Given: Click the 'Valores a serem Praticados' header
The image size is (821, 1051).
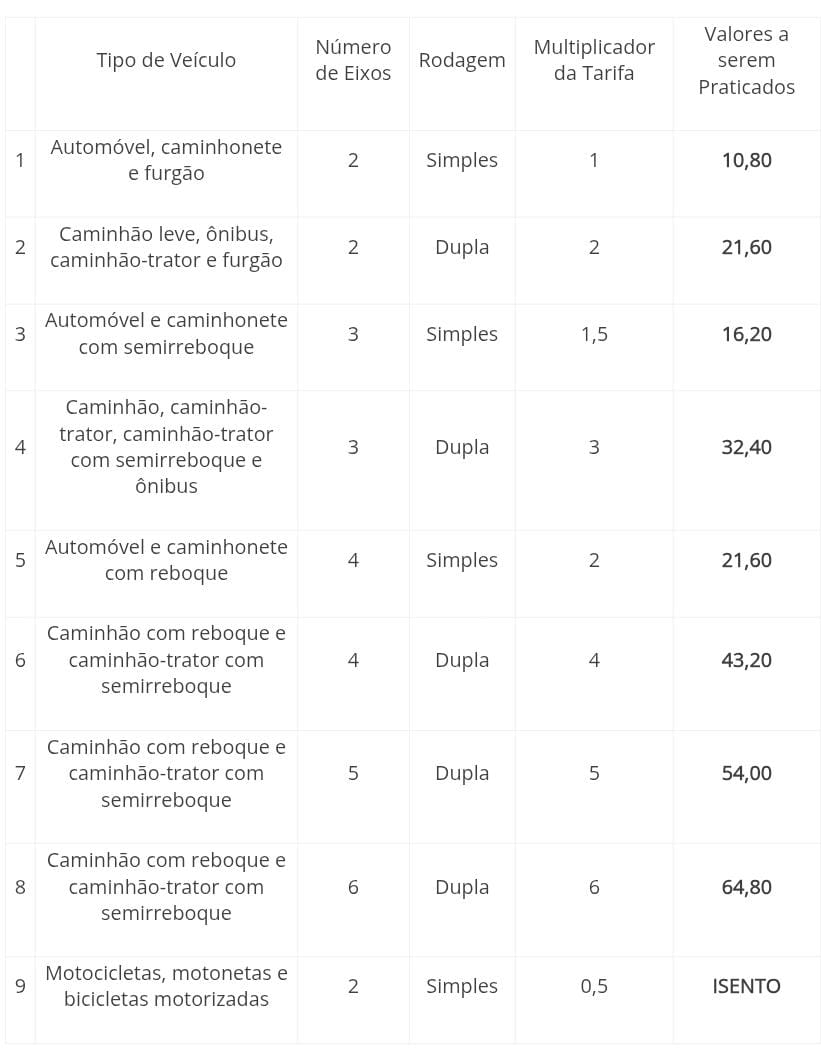Looking at the screenshot, I should (746, 60).
